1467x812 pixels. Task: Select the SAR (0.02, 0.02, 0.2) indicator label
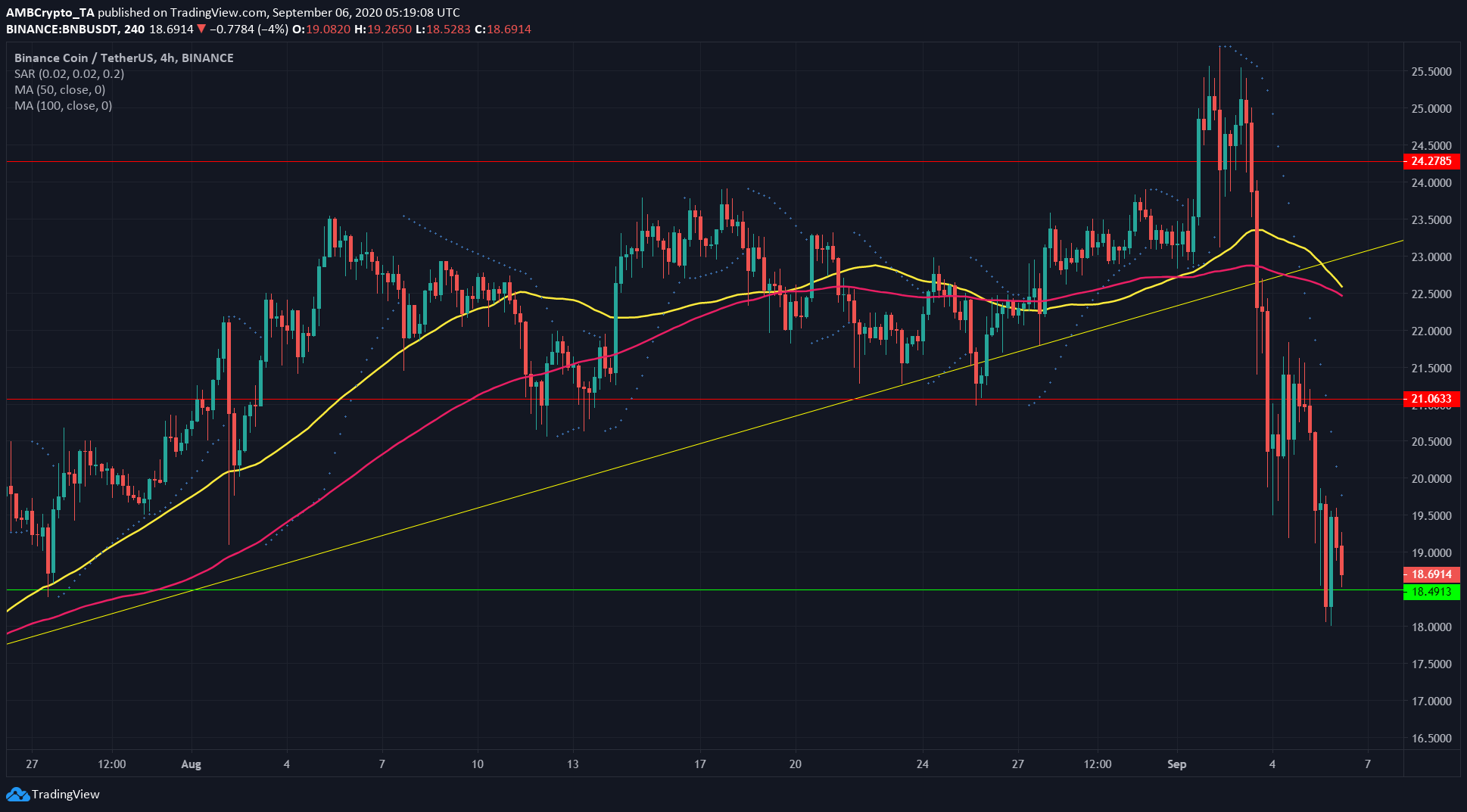pos(69,73)
